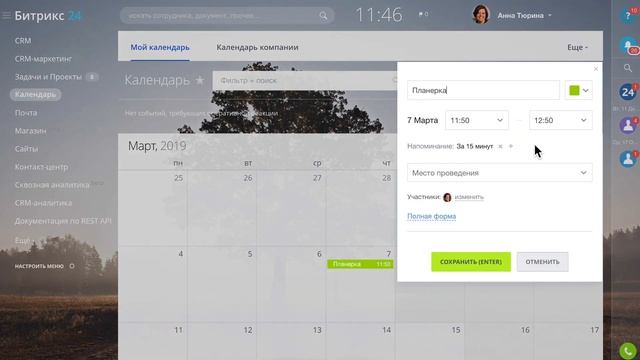Click the participant avatar in event form
The image size is (640, 360).
pyautogui.click(x=447, y=197)
